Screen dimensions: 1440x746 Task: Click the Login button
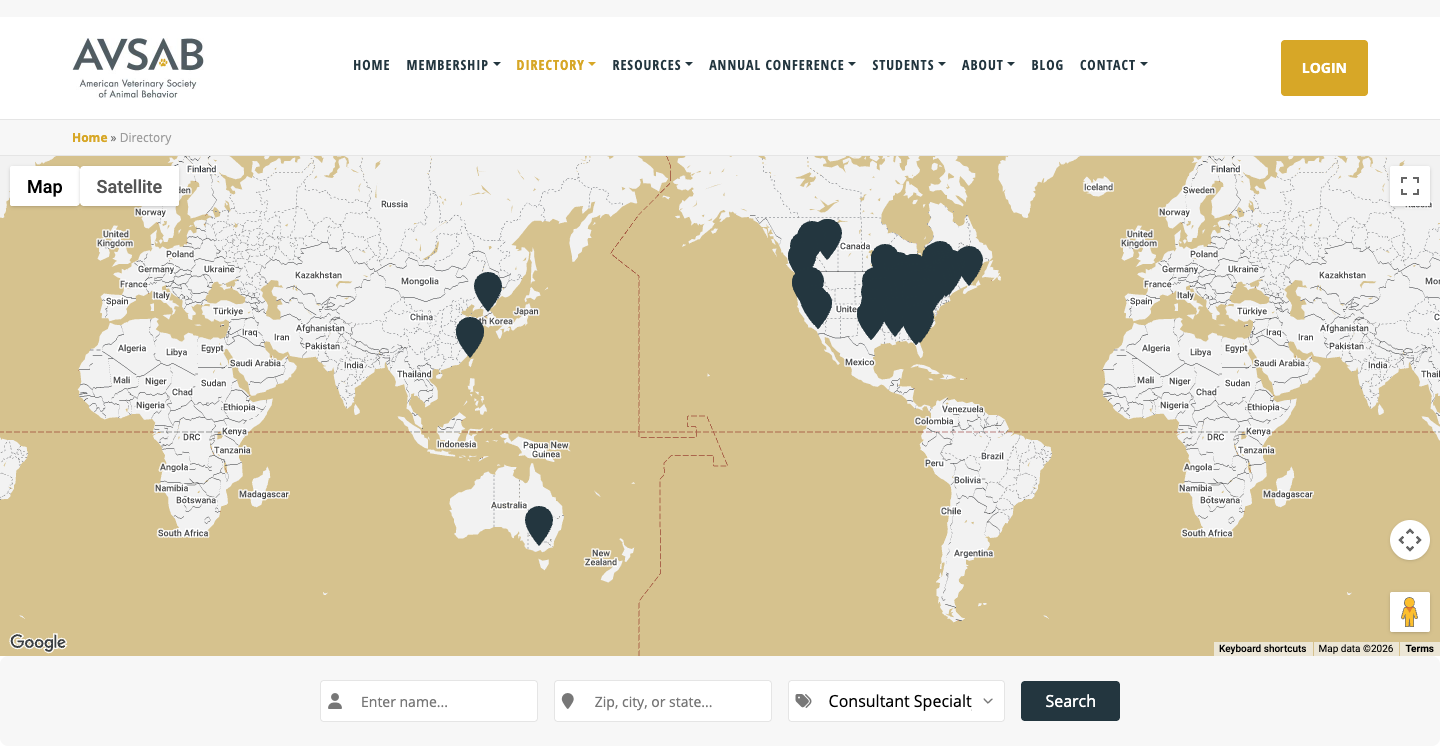click(1324, 68)
